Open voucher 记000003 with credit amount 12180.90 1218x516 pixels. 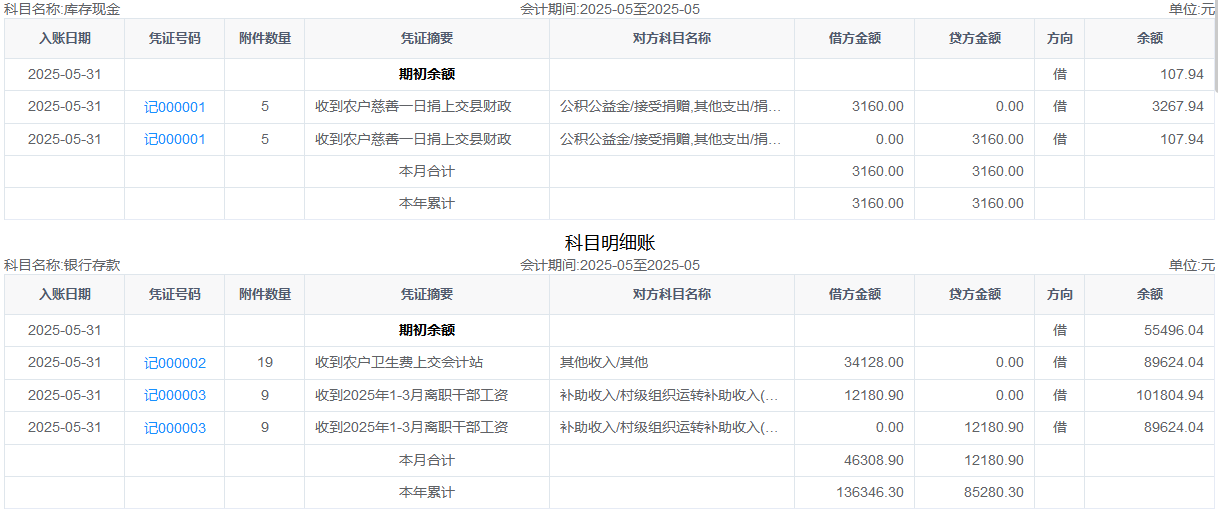point(174,427)
